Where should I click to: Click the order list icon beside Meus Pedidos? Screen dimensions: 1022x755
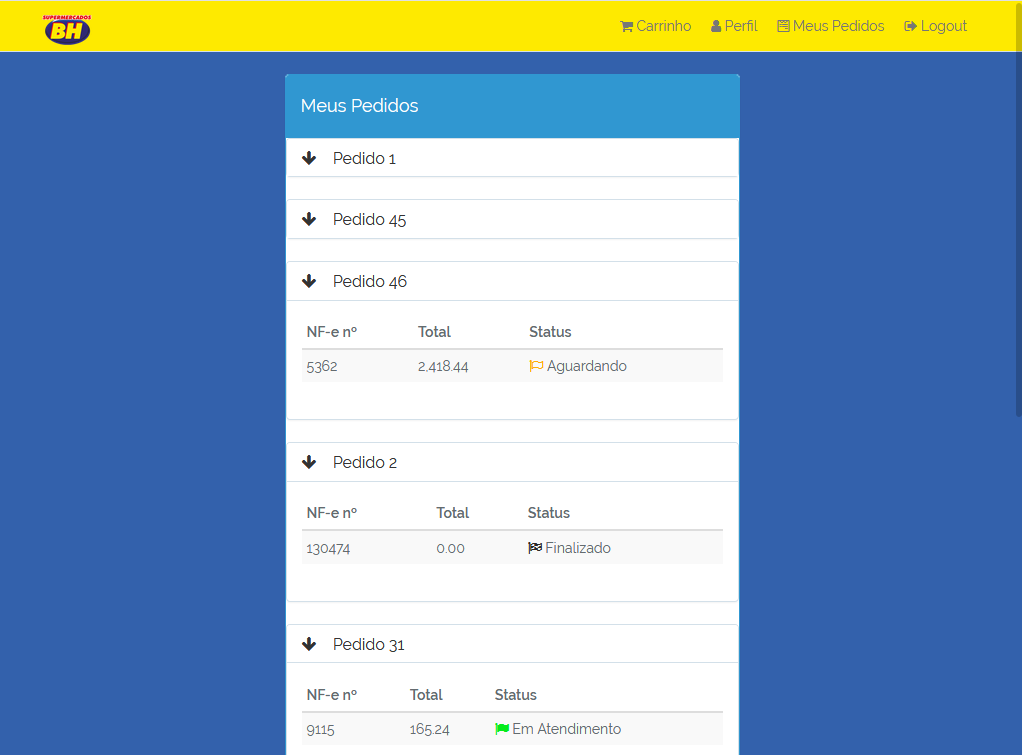tap(783, 27)
